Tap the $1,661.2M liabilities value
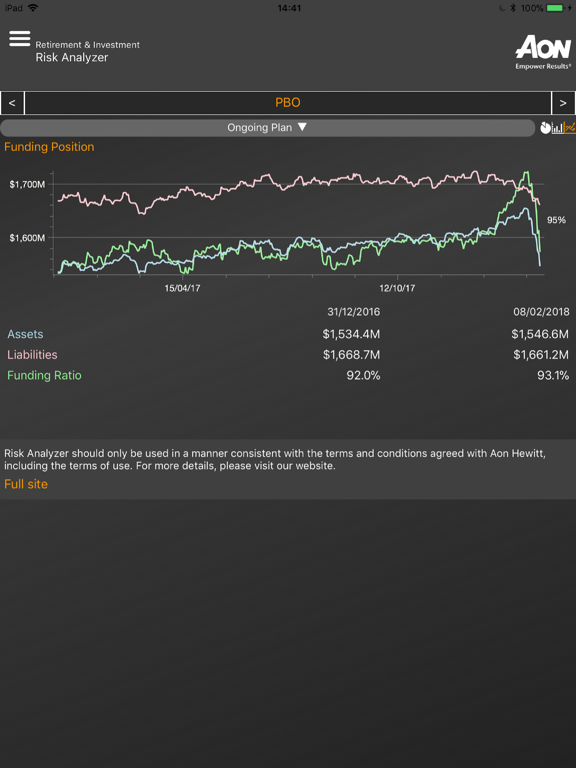 click(541, 355)
